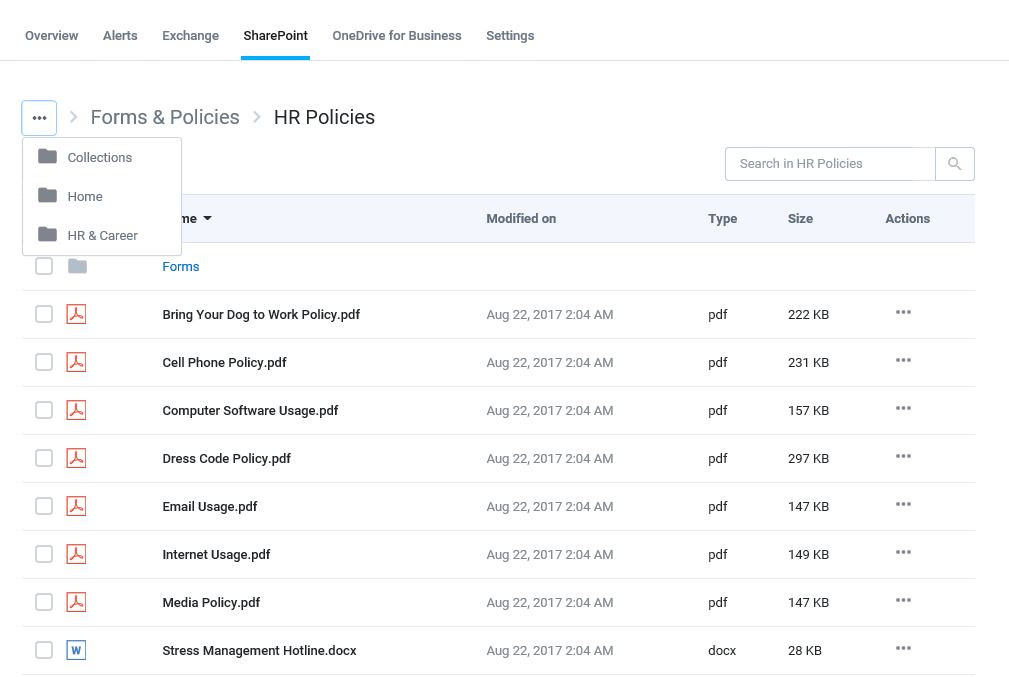Viewport: 1009px width, 677px height.
Task: Tick the Media Policy.pdf checkbox
Action: click(44, 602)
